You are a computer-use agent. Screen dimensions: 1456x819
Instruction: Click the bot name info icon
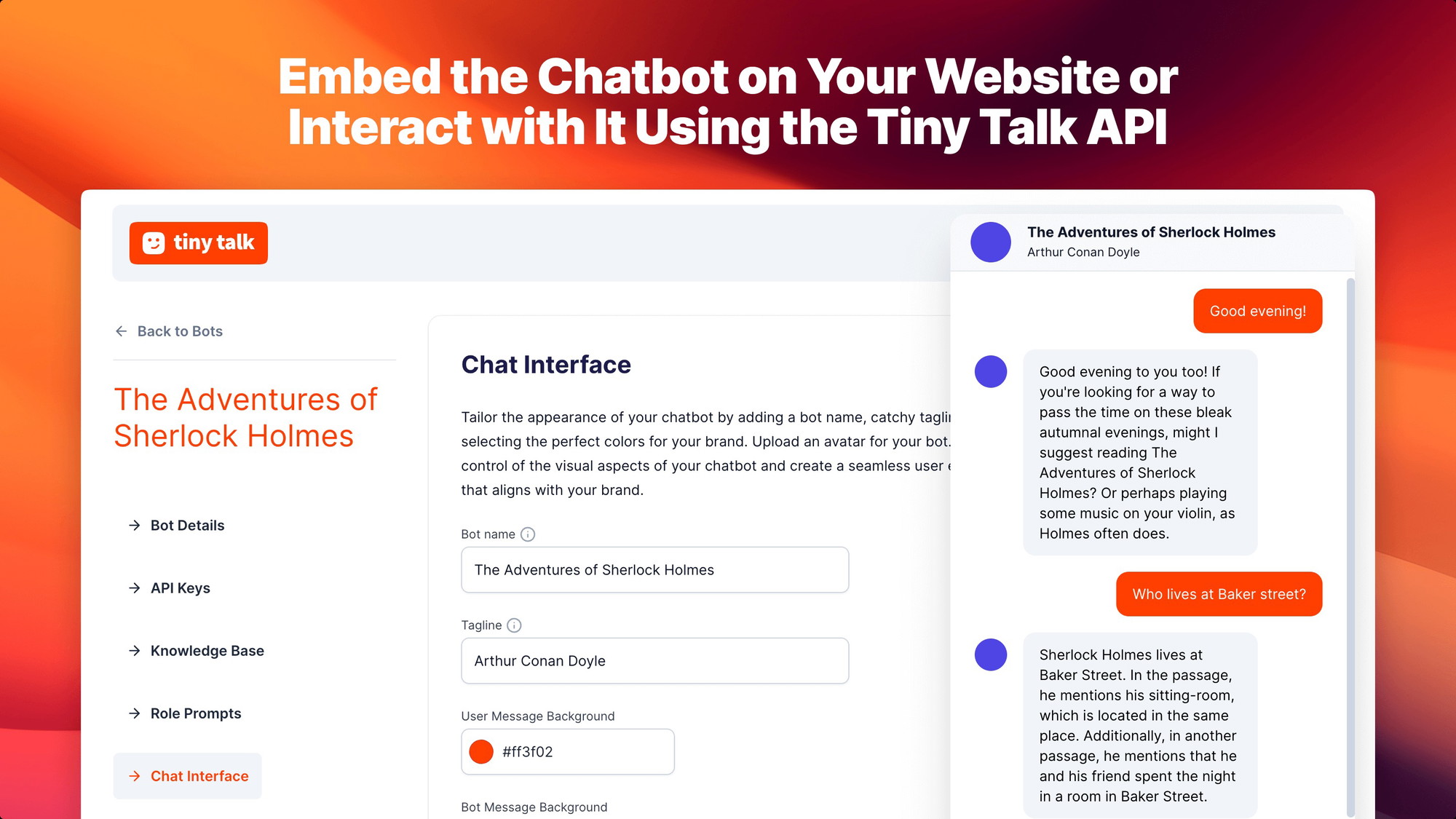pos(528,534)
